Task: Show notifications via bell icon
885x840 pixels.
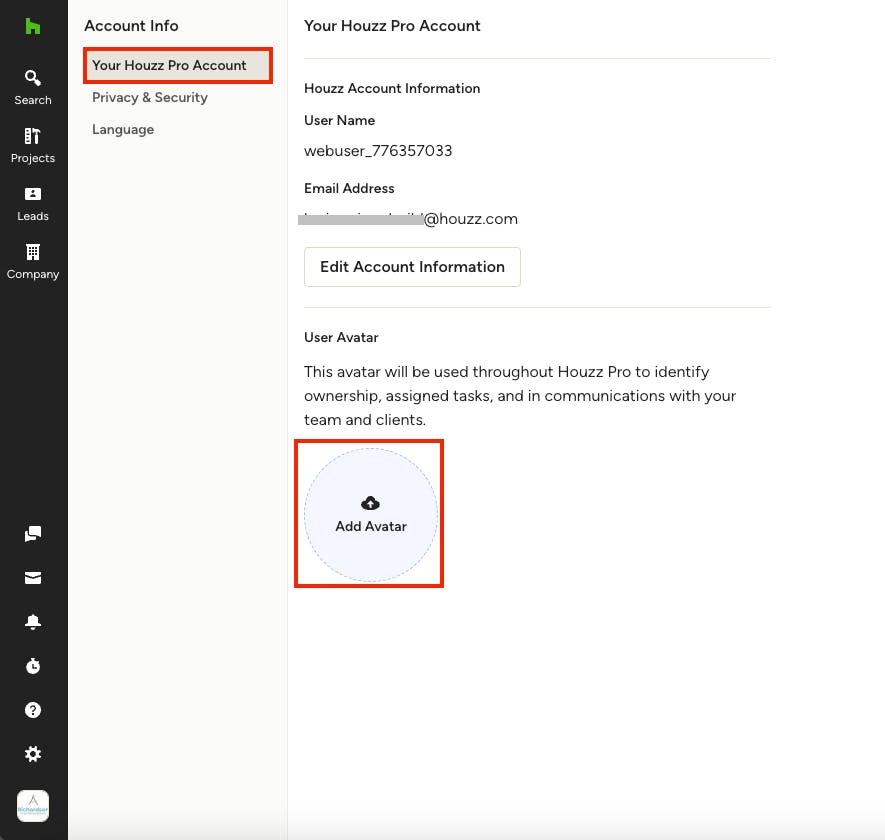Action: point(33,622)
